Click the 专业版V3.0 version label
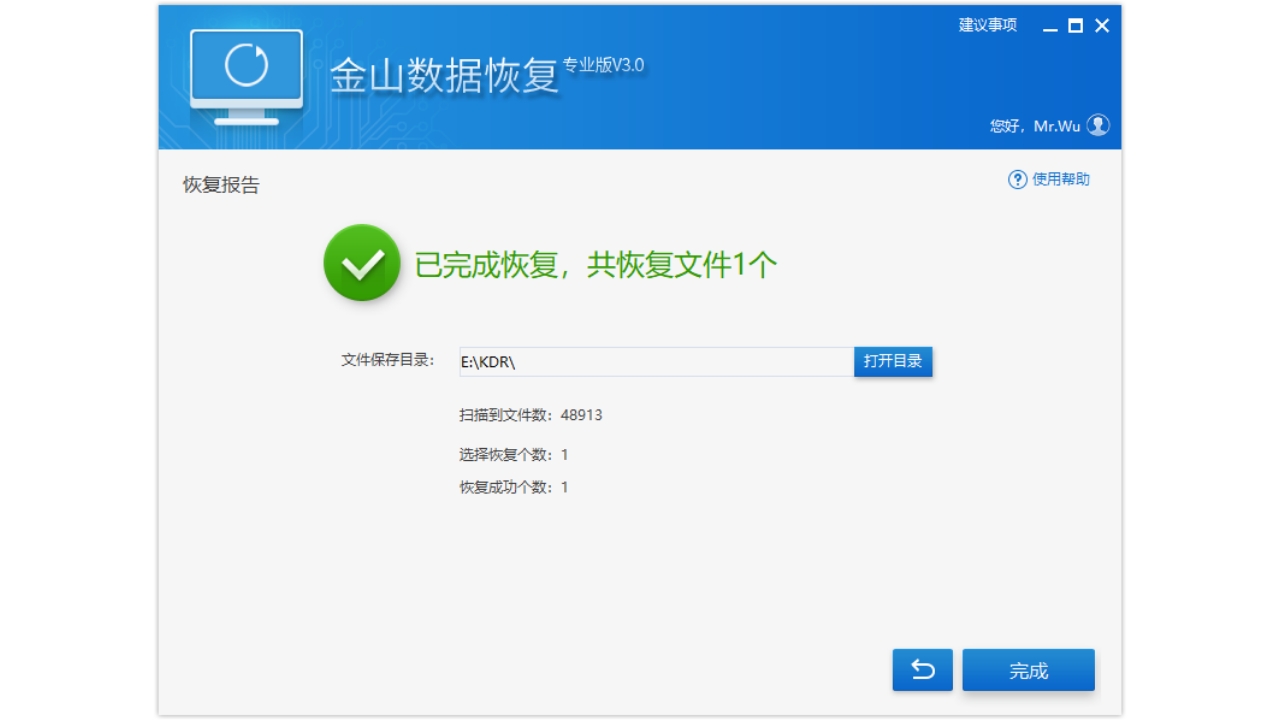This screenshot has height=720, width=1280. 603,65
